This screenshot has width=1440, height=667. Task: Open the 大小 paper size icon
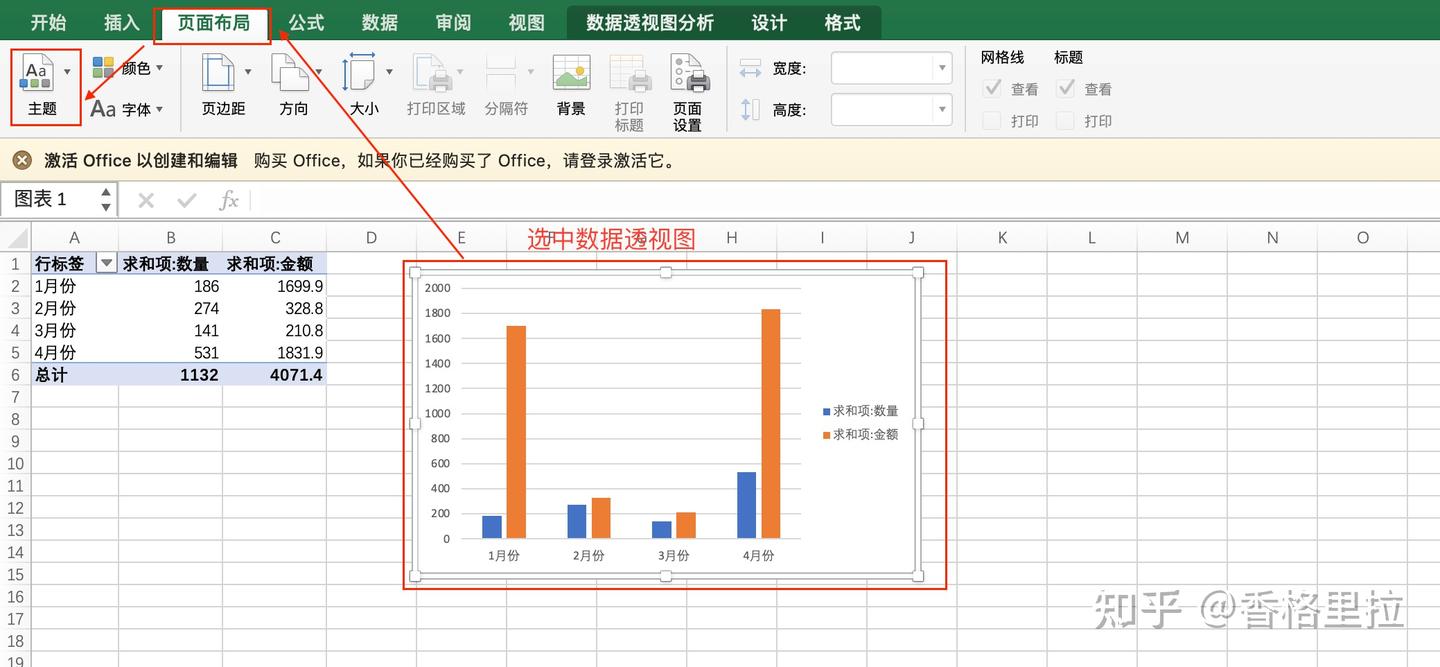[358, 73]
